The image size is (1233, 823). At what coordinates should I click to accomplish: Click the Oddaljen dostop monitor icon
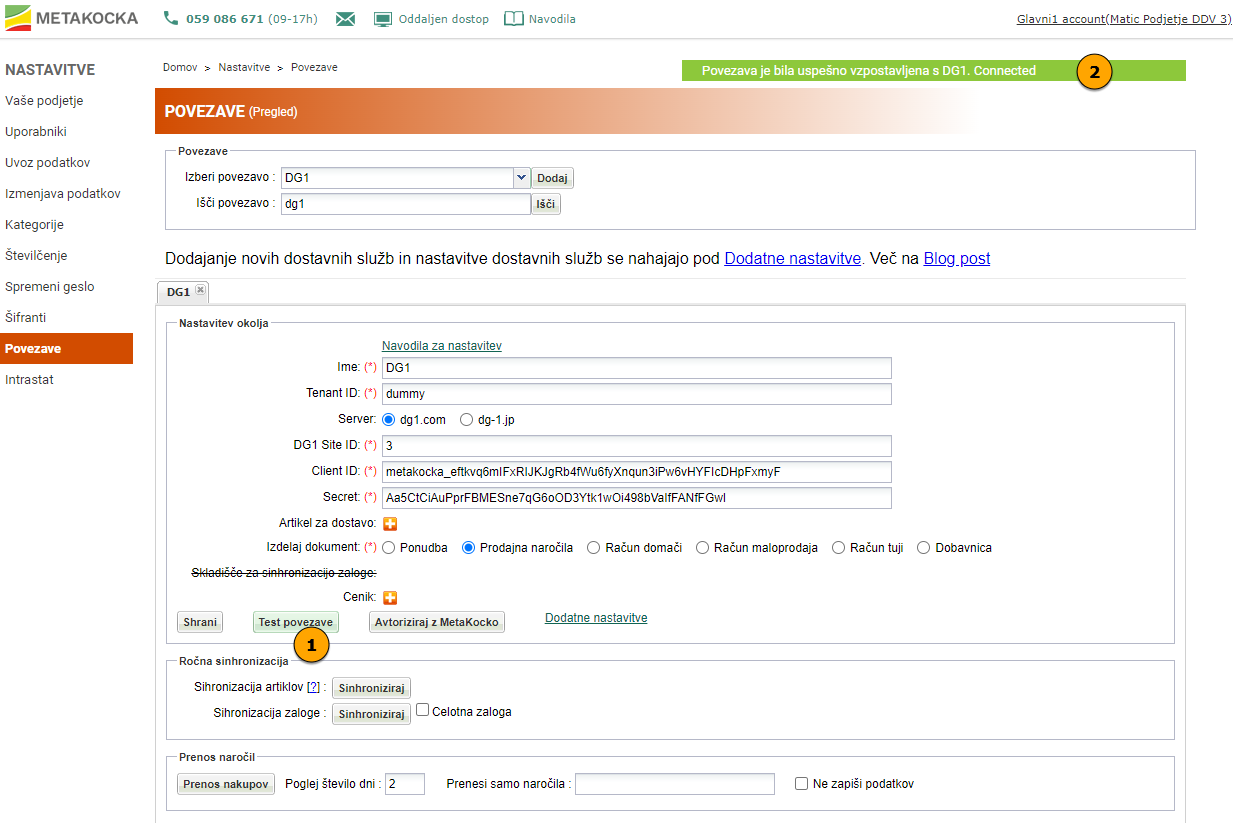(383, 19)
